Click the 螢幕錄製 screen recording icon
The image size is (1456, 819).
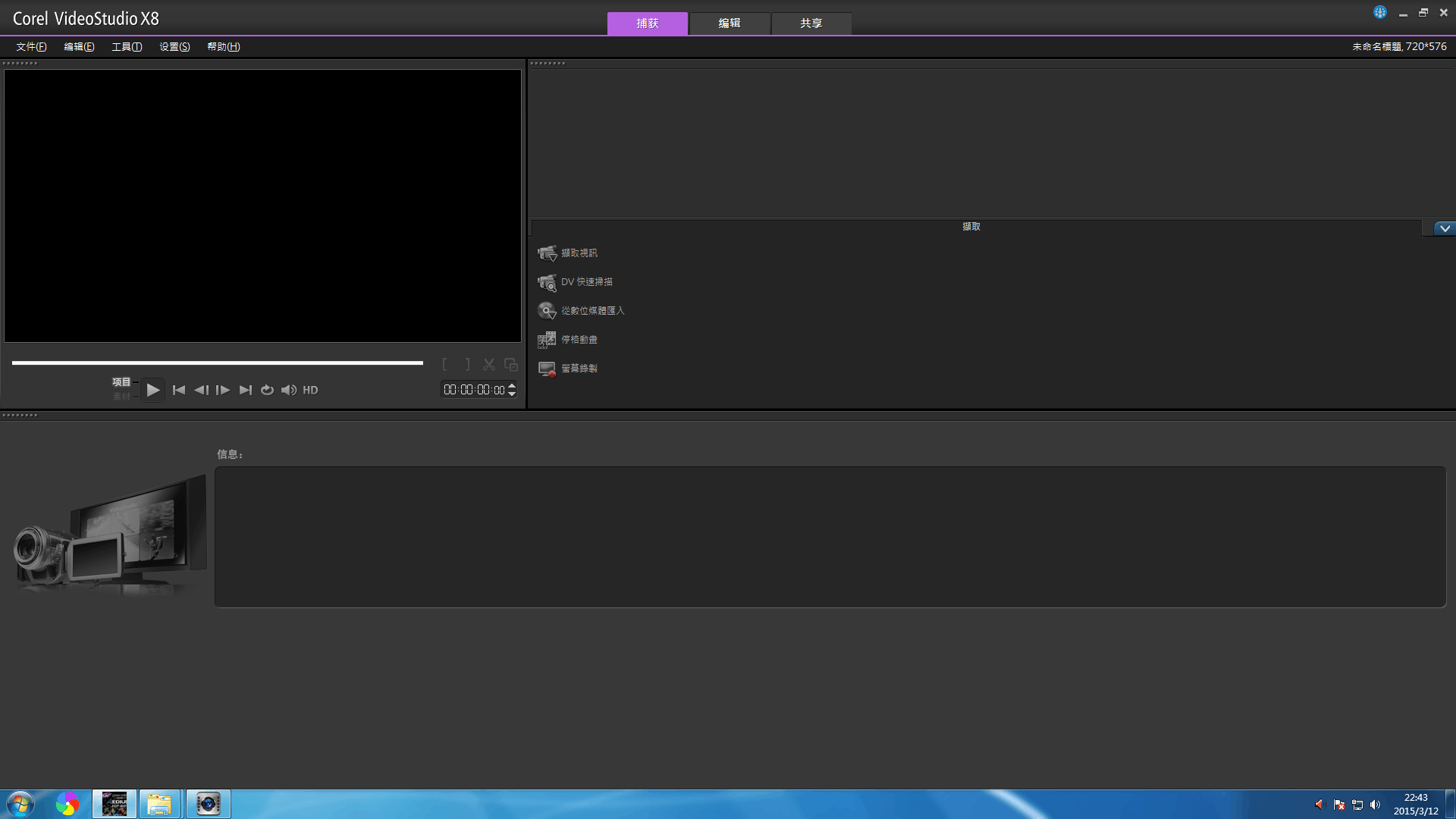point(547,369)
